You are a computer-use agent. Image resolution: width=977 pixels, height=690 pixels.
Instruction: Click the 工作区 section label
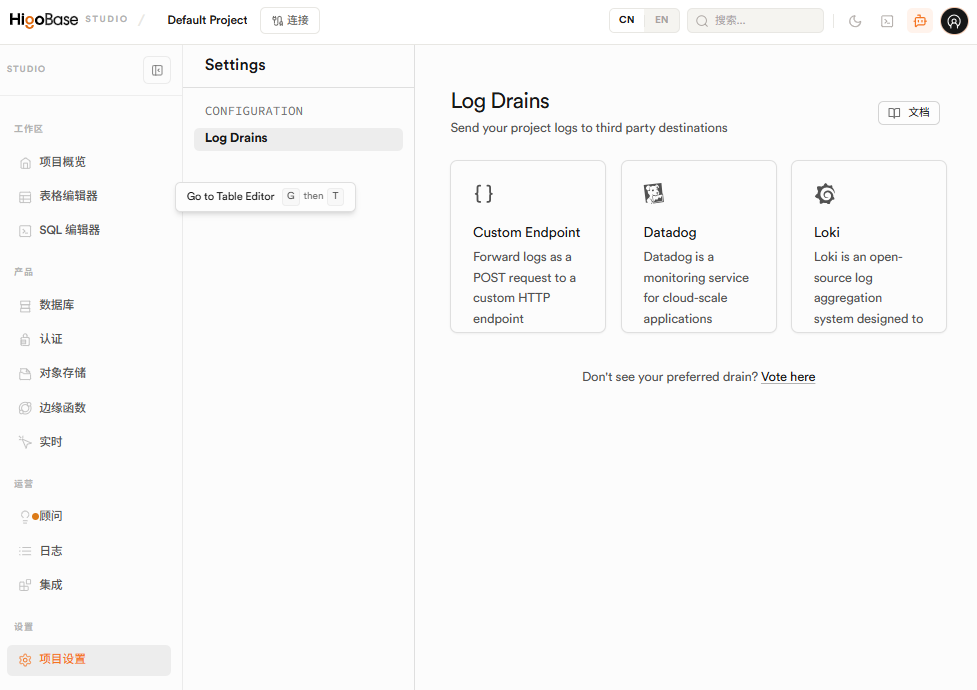pos(29,129)
